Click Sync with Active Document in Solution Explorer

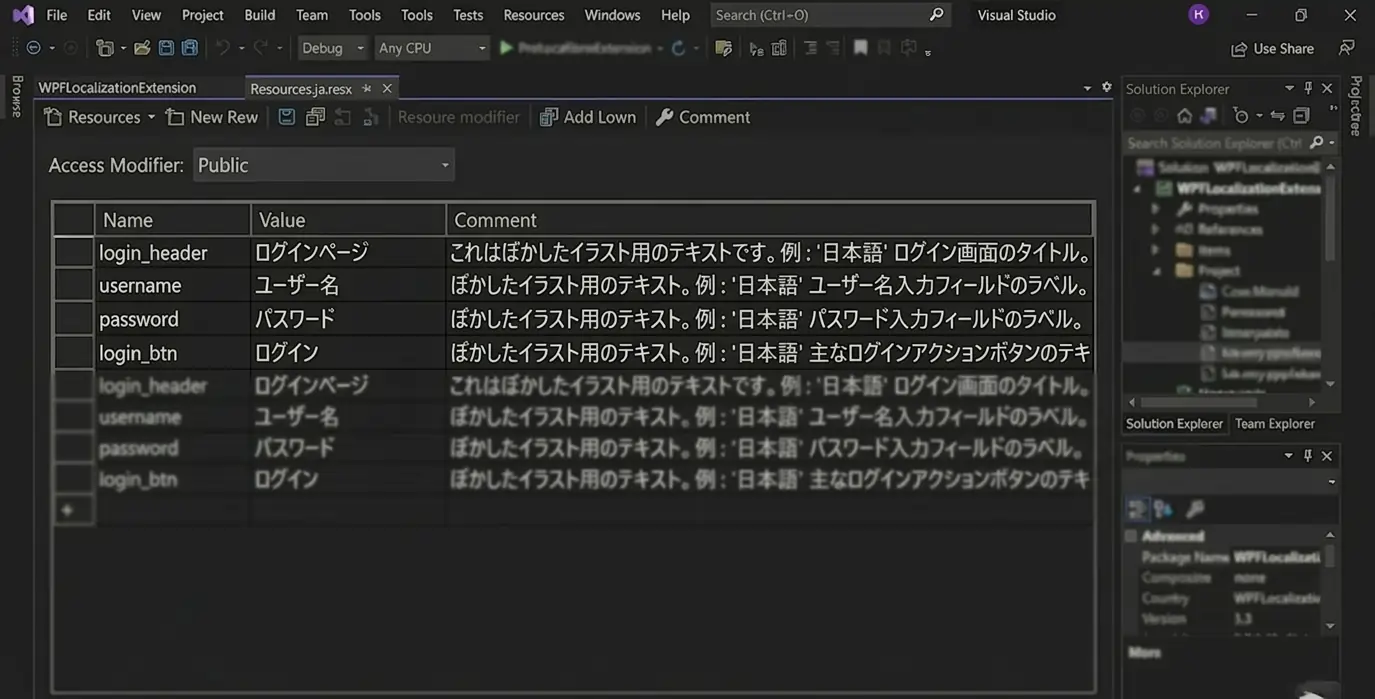coord(1278,115)
